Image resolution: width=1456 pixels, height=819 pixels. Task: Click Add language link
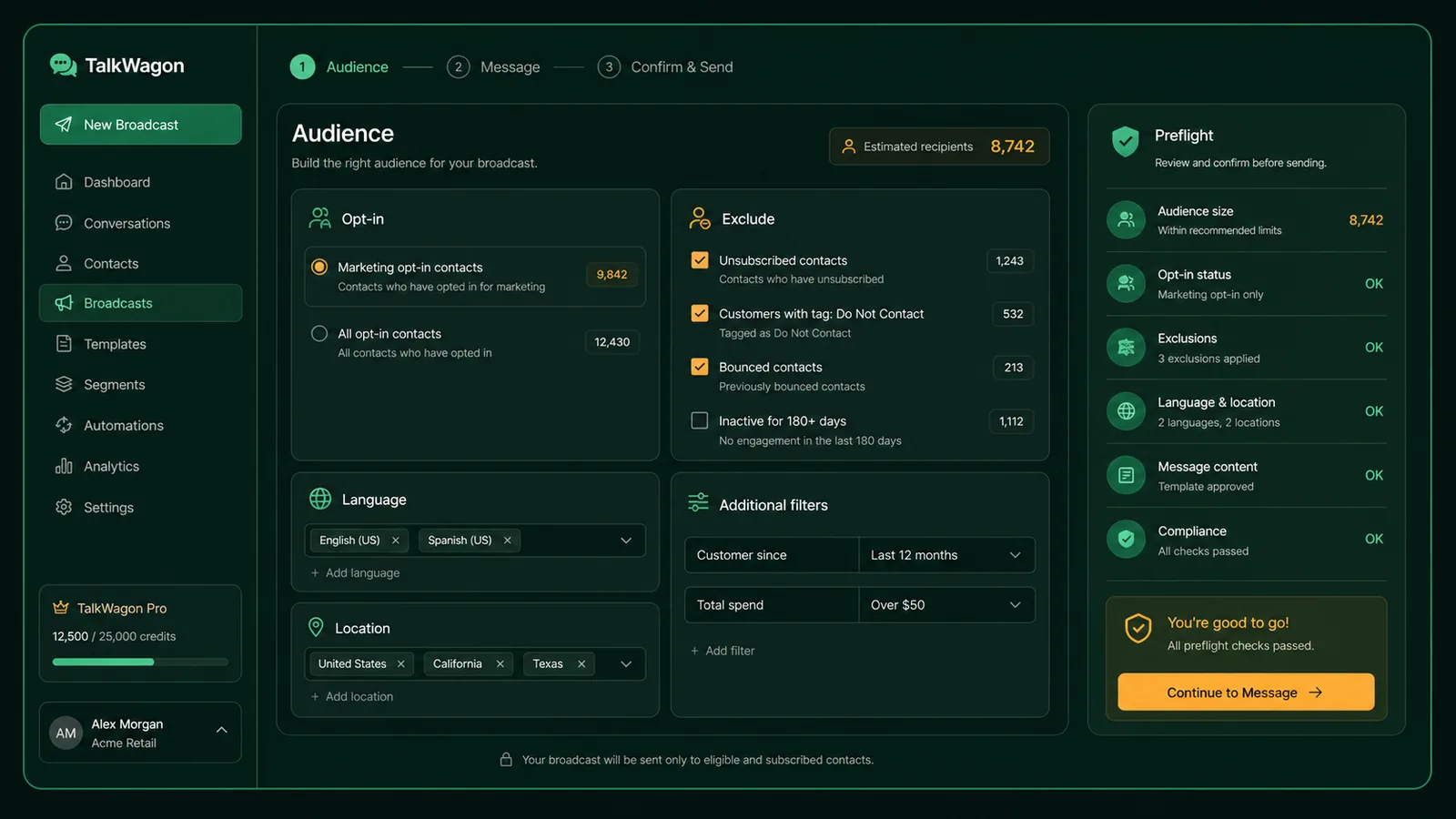356,573
